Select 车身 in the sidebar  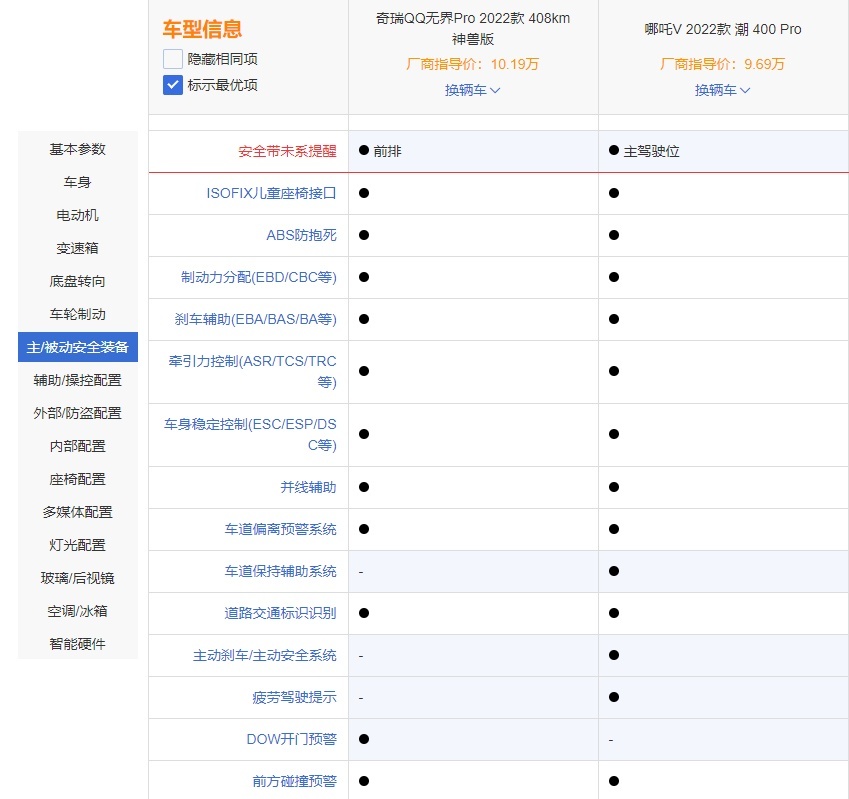click(77, 182)
